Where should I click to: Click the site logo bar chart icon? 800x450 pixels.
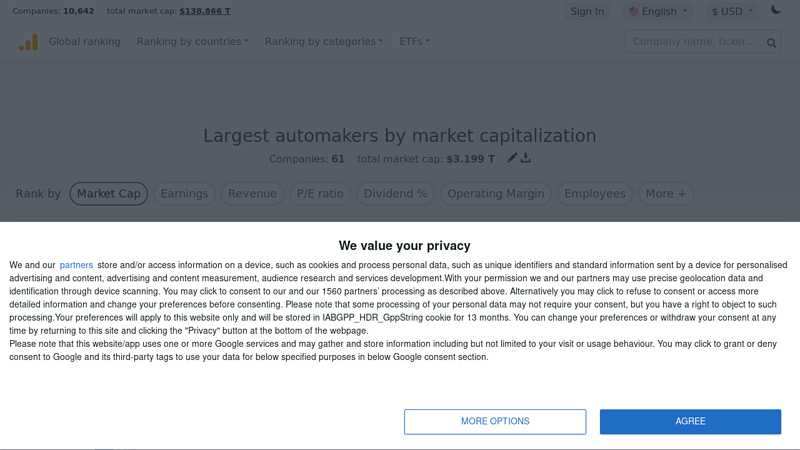[x=28, y=42]
